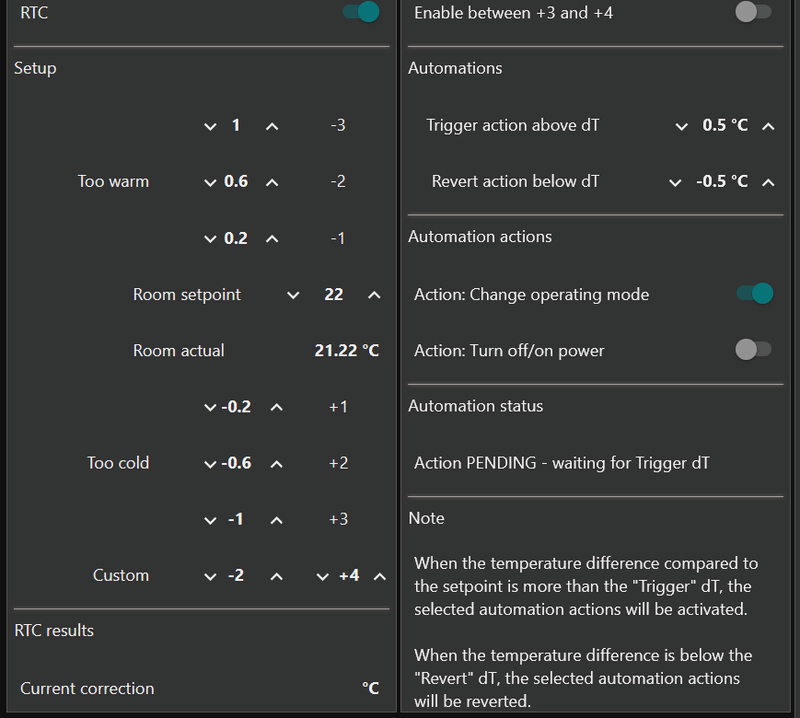Lower the Room setpoint below 22
800x718 pixels.
click(x=293, y=295)
